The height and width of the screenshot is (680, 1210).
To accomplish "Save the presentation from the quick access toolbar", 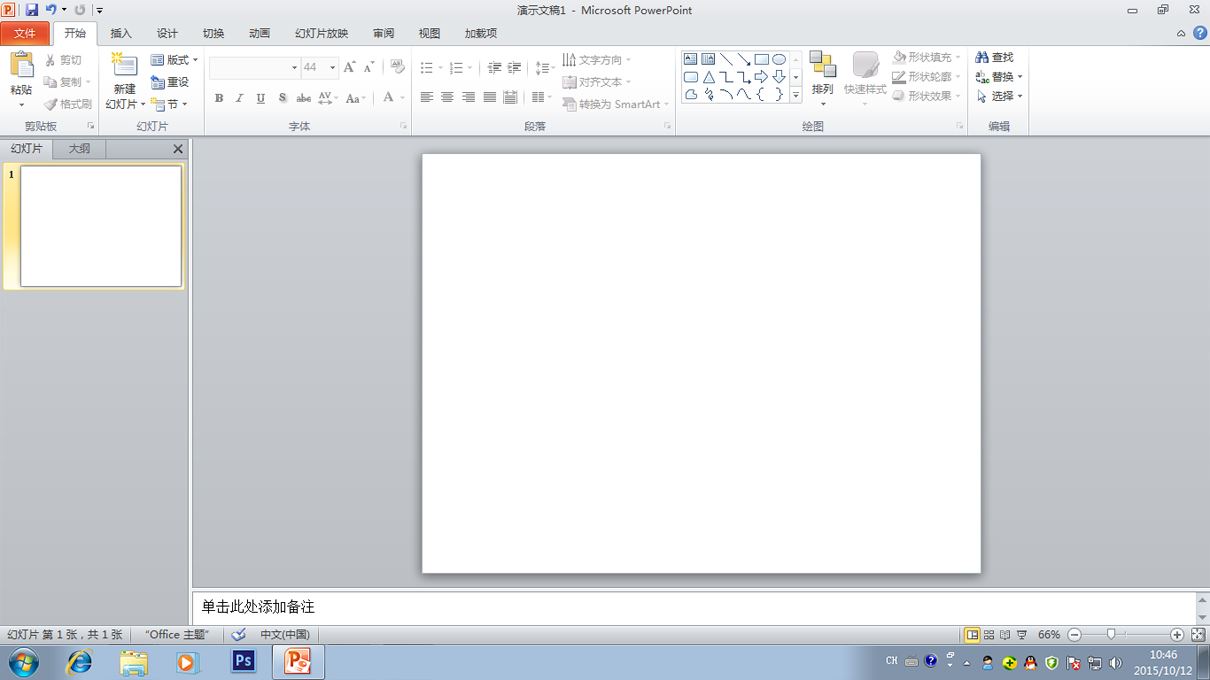I will 31,10.
